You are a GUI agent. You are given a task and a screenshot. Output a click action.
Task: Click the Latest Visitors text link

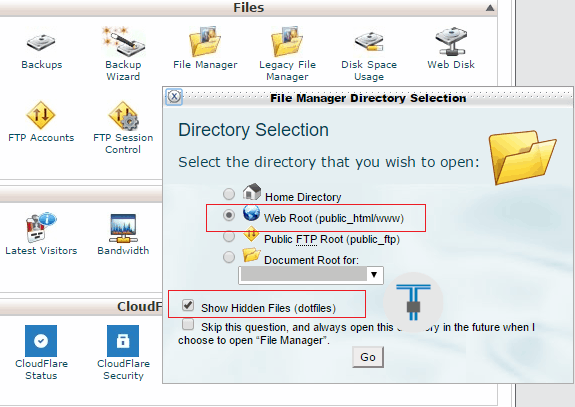pyautogui.click(x=41, y=251)
